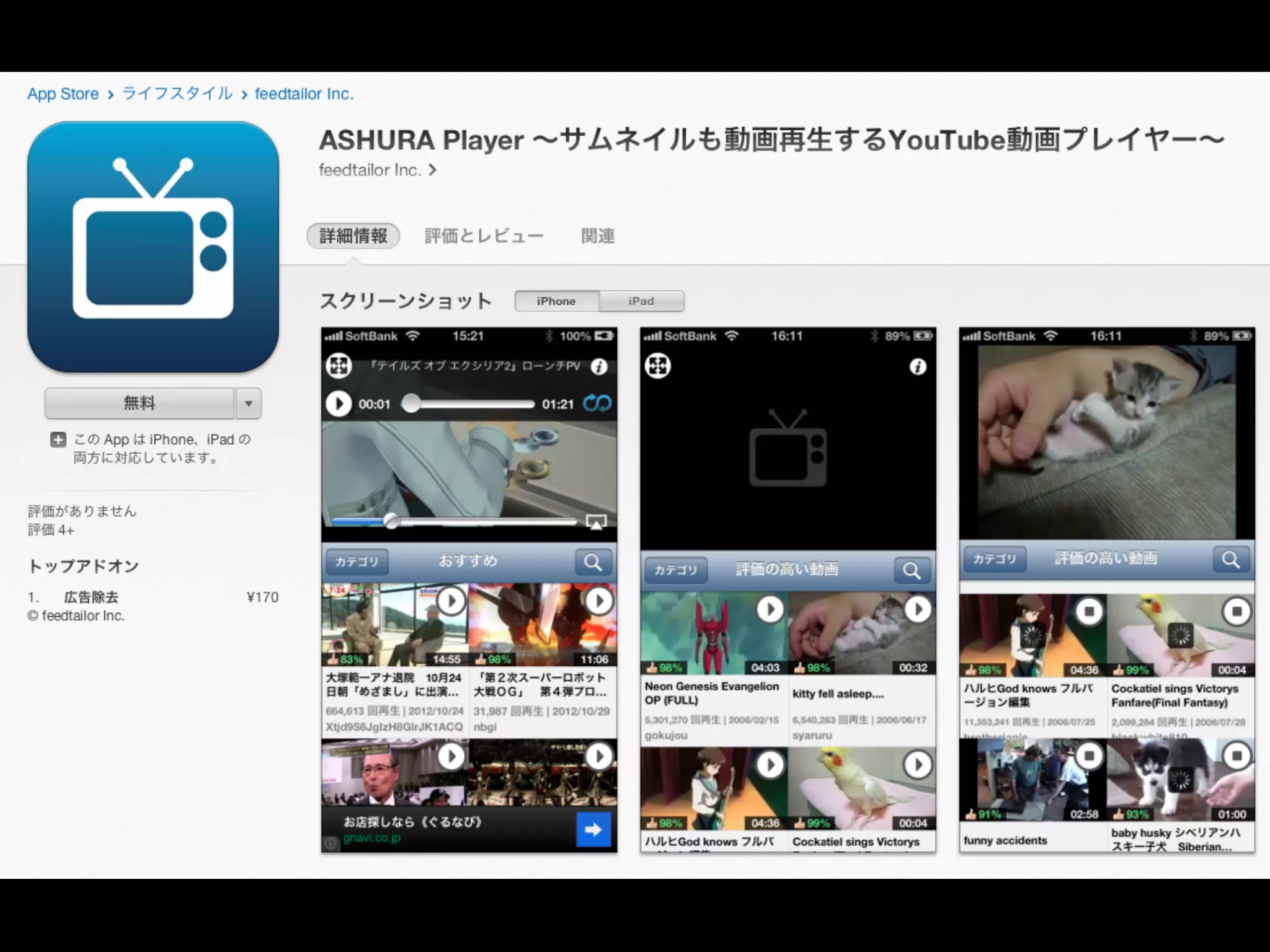
Task: Click the fullscreen arrows icon in first screenshot
Action: [x=339, y=366]
